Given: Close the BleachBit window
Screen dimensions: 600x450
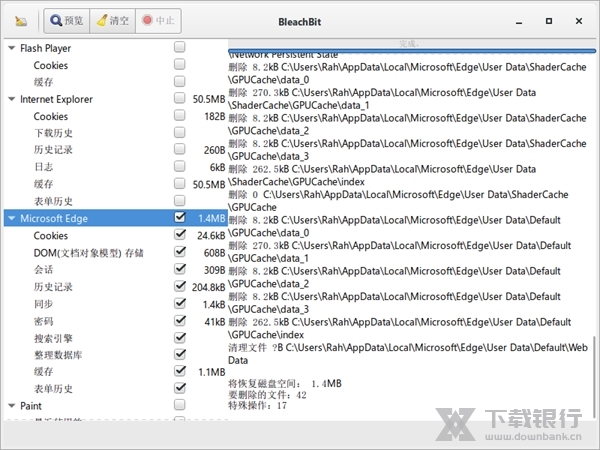Looking at the screenshot, I should (578, 18).
